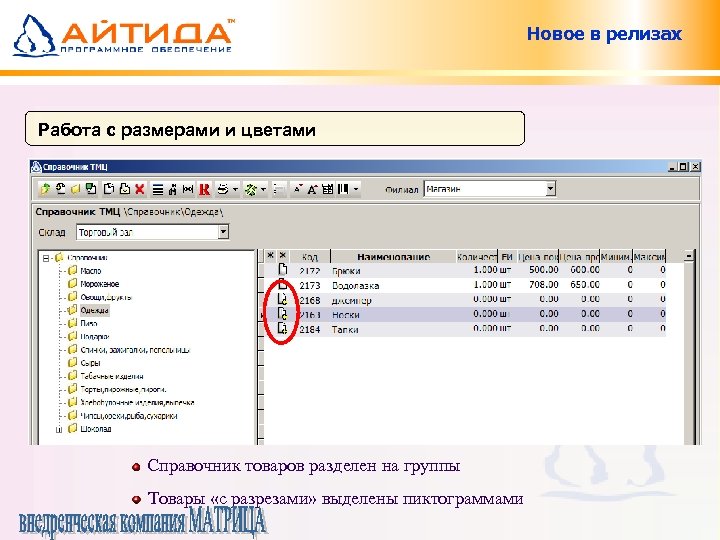This screenshot has height=540, width=720.
Task: Click the binoculars search toolbar icon
Action: (x=173, y=189)
